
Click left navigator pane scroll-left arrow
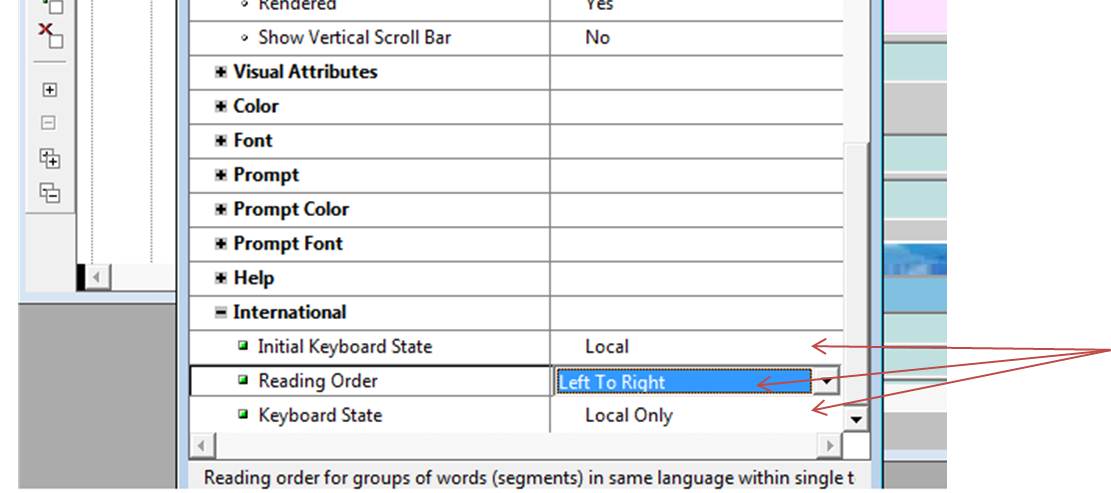pyautogui.click(x=98, y=277)
